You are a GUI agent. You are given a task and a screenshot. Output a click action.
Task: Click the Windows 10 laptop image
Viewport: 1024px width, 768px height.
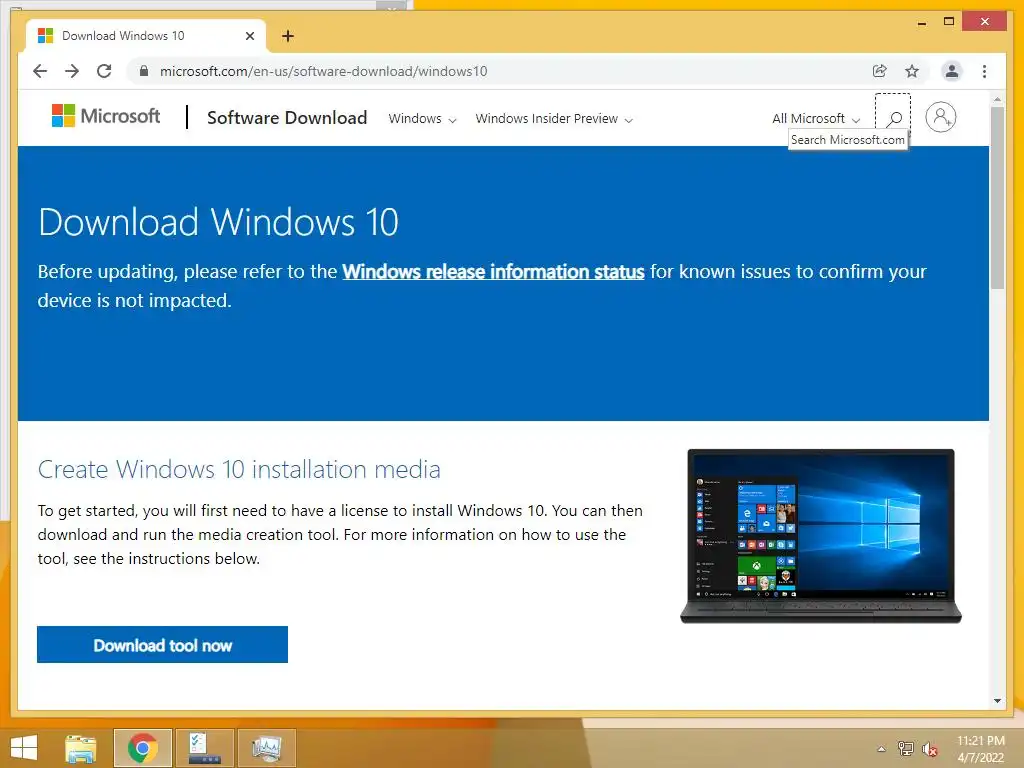pos(821,536)
